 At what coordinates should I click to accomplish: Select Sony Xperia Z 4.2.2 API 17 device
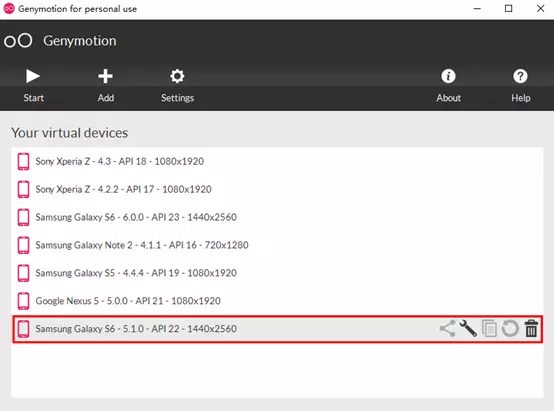coord(277,189)
